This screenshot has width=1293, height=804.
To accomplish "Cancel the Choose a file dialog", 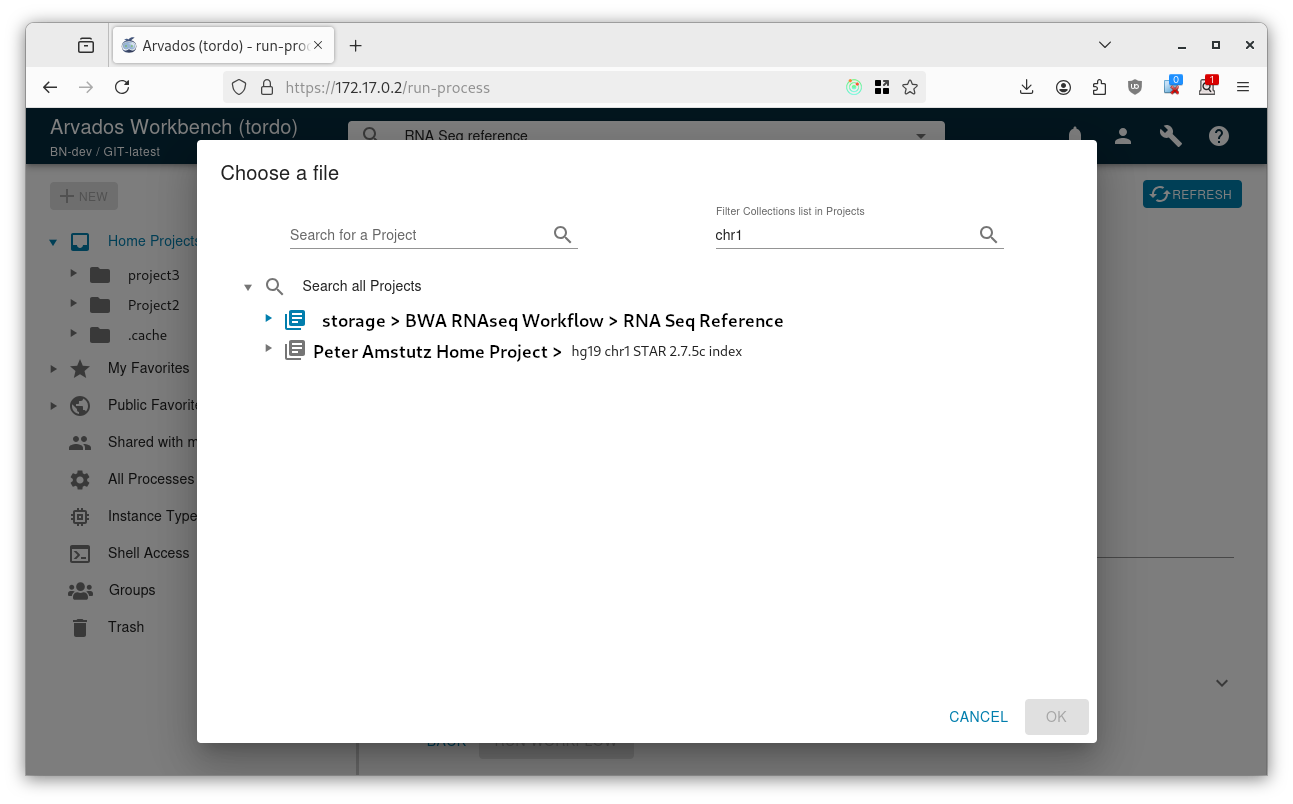I will coord(978,717).
